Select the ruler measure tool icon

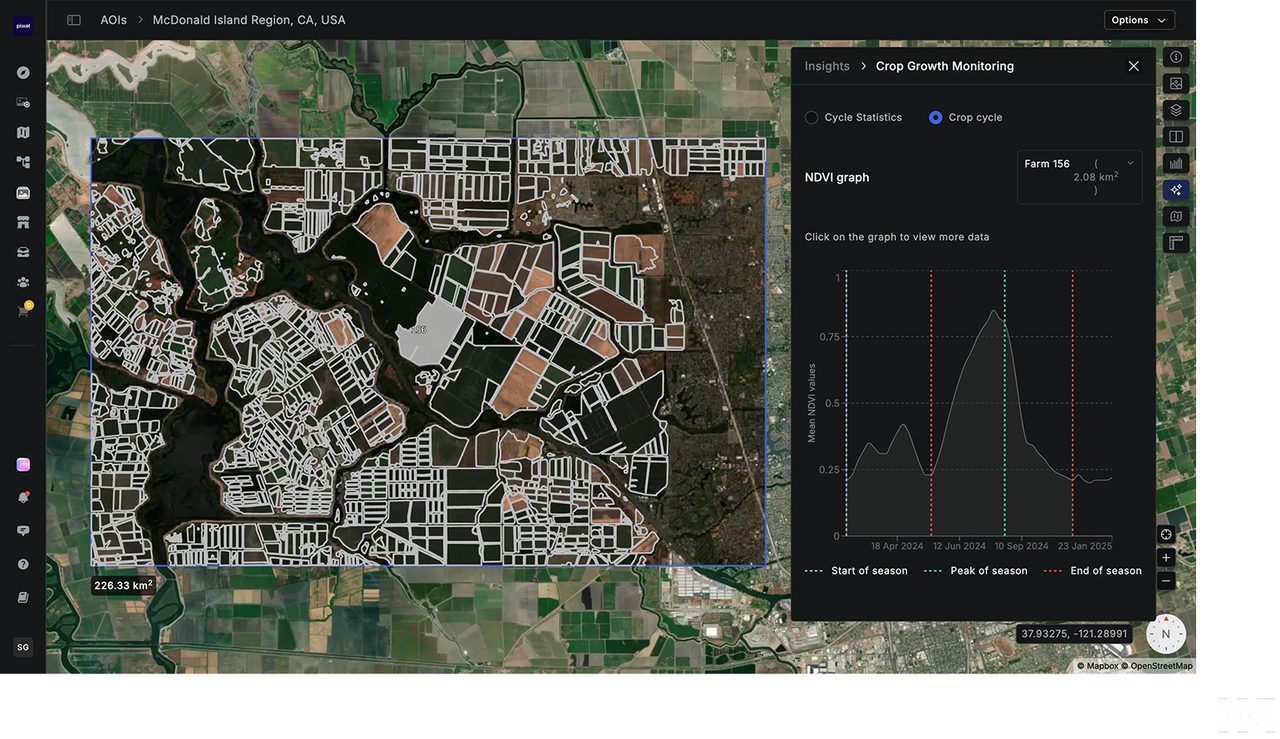coord(1176,243)
